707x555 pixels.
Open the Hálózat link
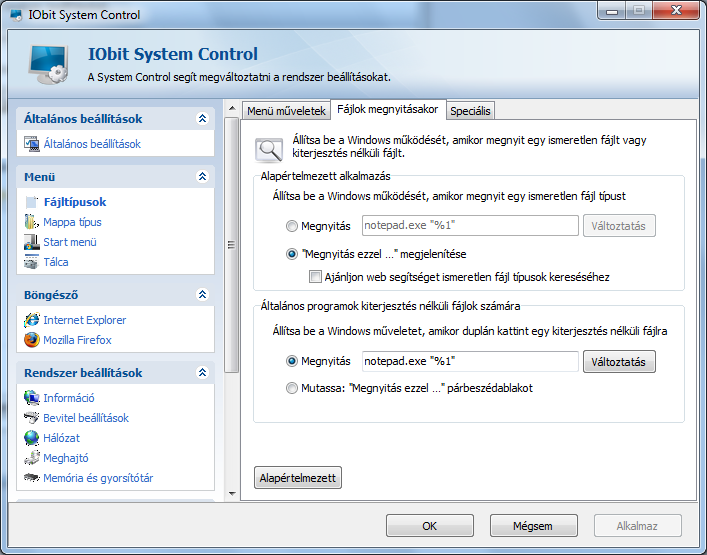click(x=61, y=438)
